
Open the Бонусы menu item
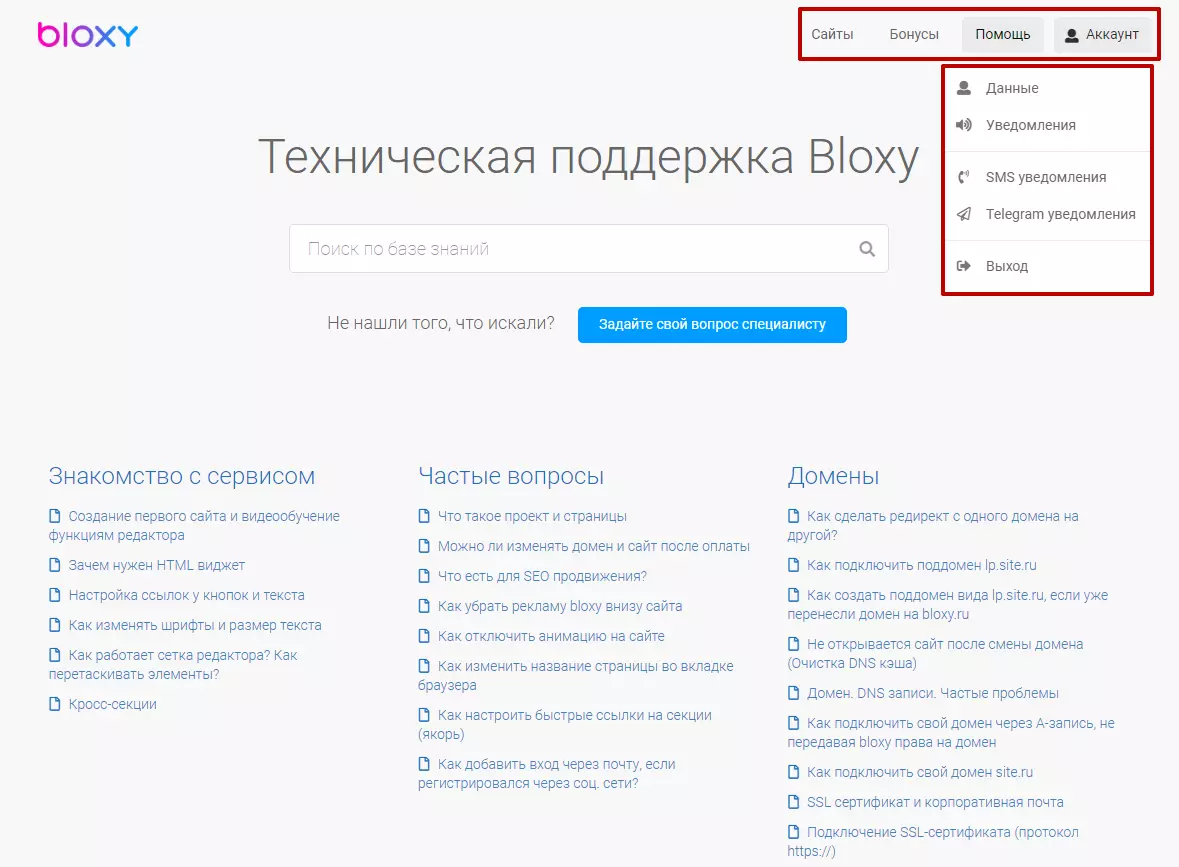(x=914, y=35)
